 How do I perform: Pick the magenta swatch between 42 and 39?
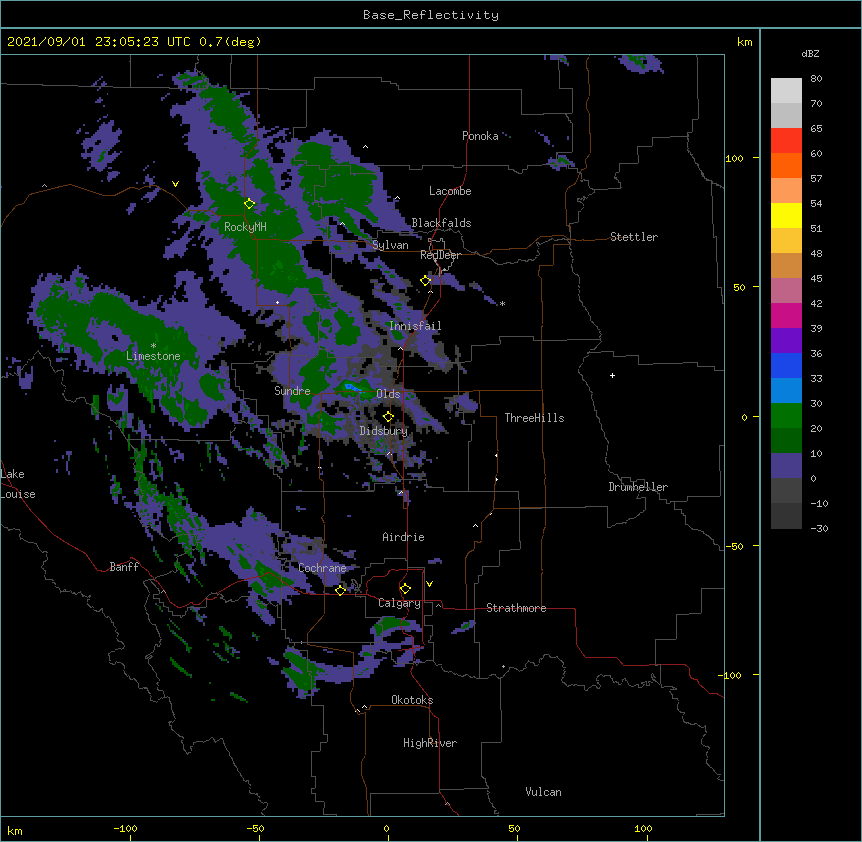[786, 315]
